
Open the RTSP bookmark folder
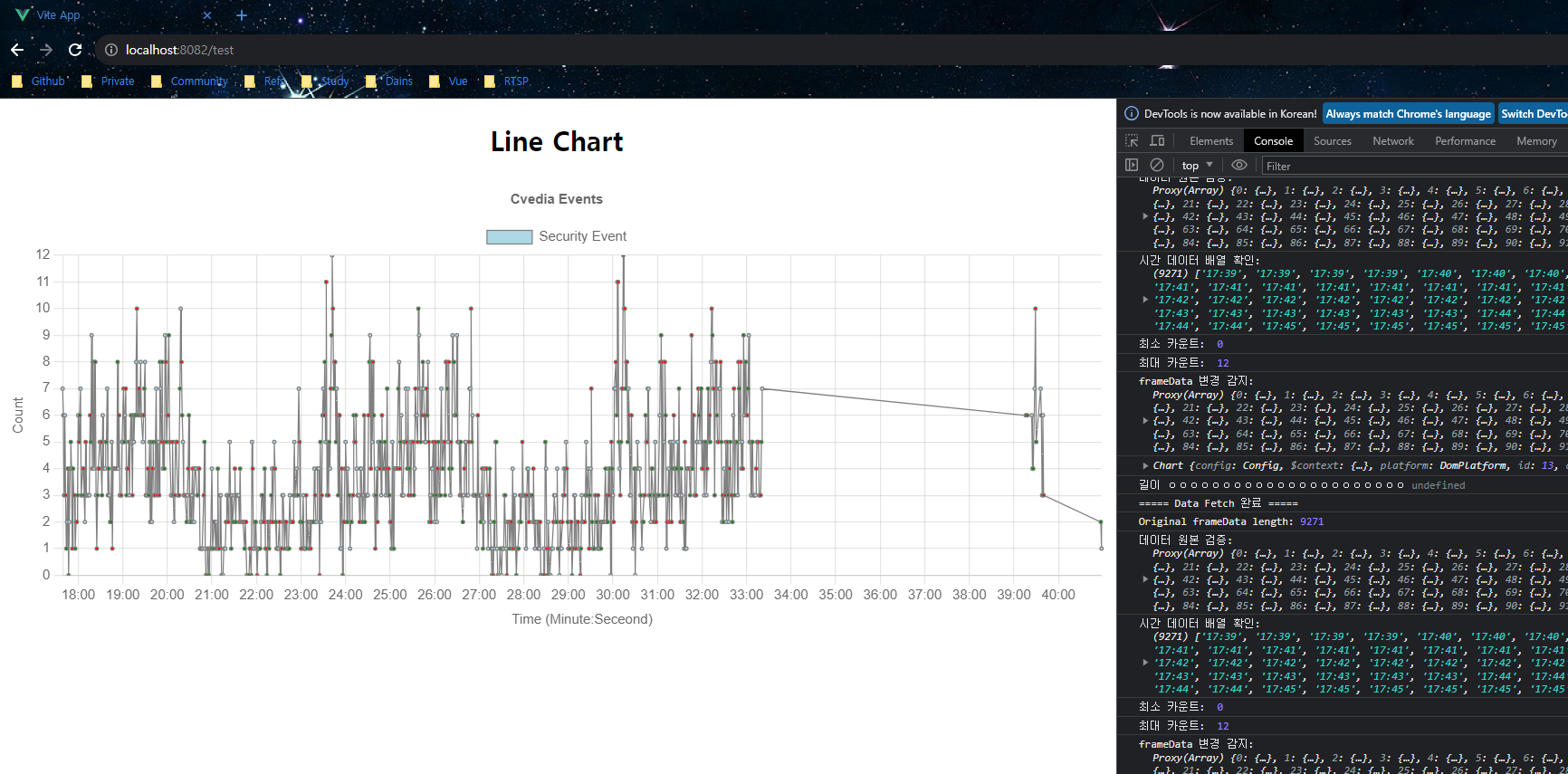click(507, 81)
